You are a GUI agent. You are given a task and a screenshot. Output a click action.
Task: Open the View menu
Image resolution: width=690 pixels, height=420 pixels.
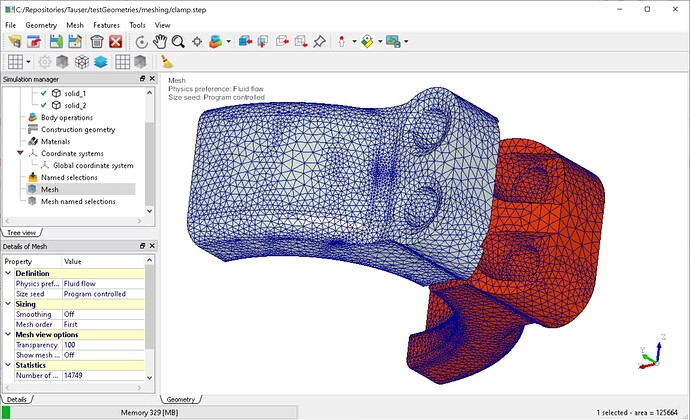point(162,25)
